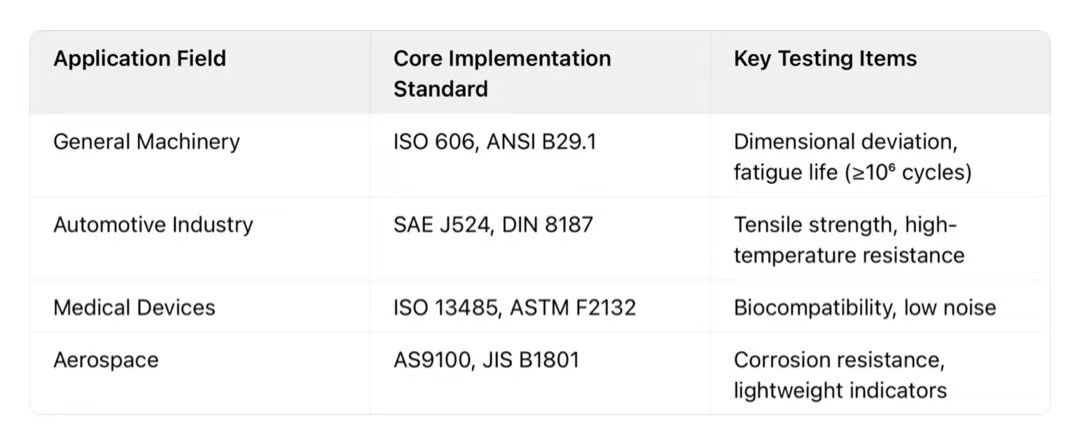Image resolution: width=1080 pixels, height=436 pixels.
Task: Click the Automotive Industry row label
Action: (x=153, y=225)
